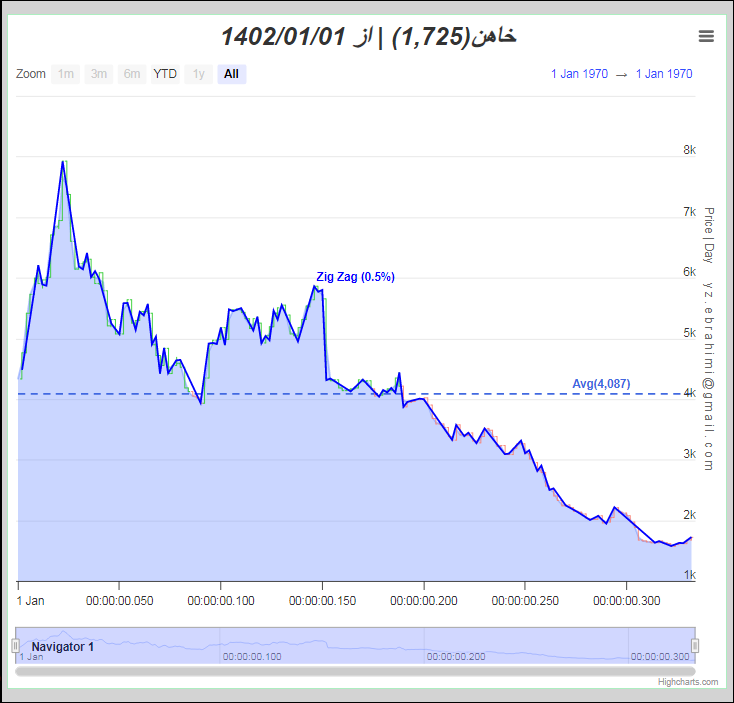
Task: Click the 8k y-axis label
Action: (690, 150)
